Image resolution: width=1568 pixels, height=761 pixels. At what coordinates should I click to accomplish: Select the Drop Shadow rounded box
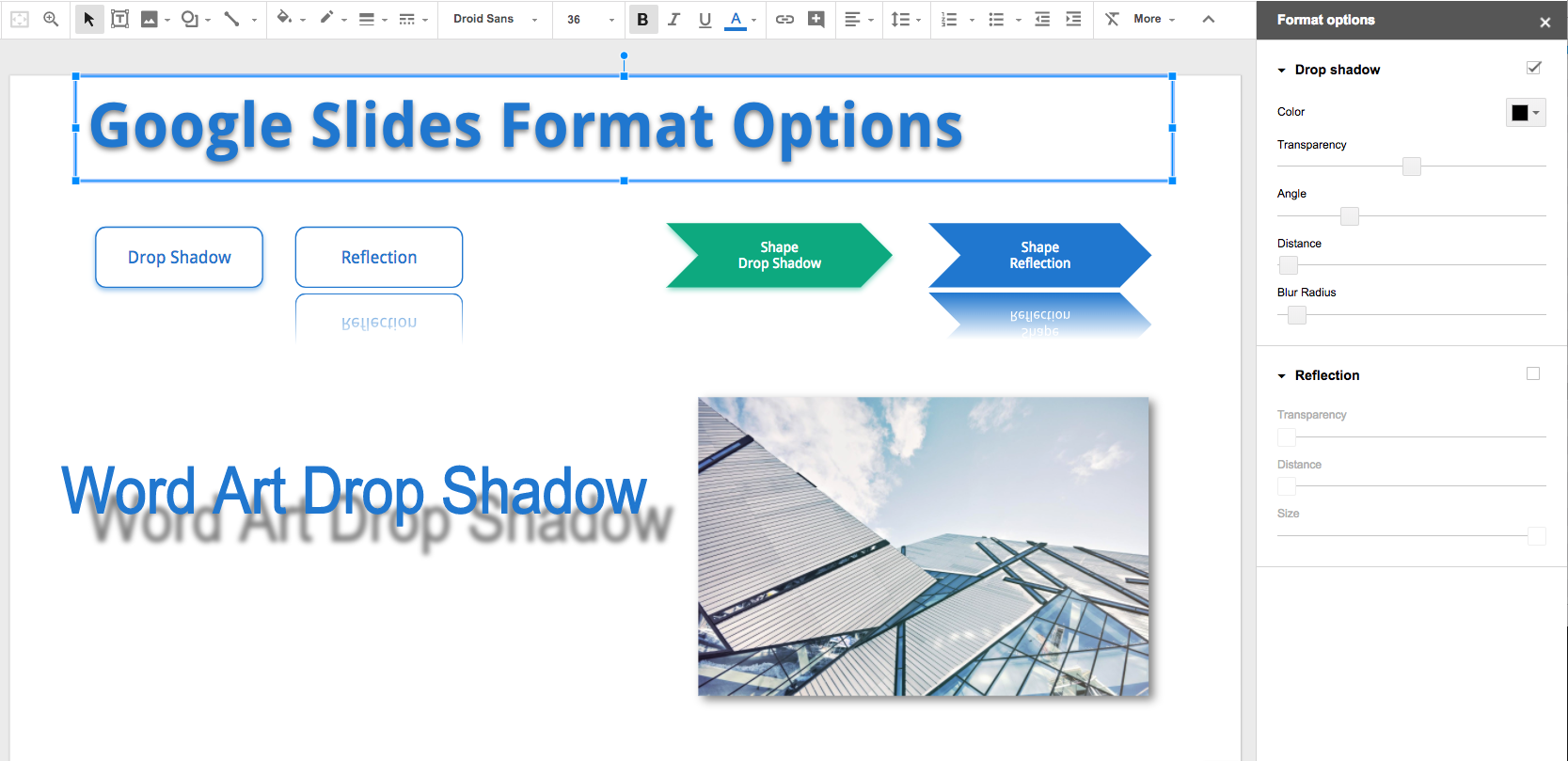[179, 257]
